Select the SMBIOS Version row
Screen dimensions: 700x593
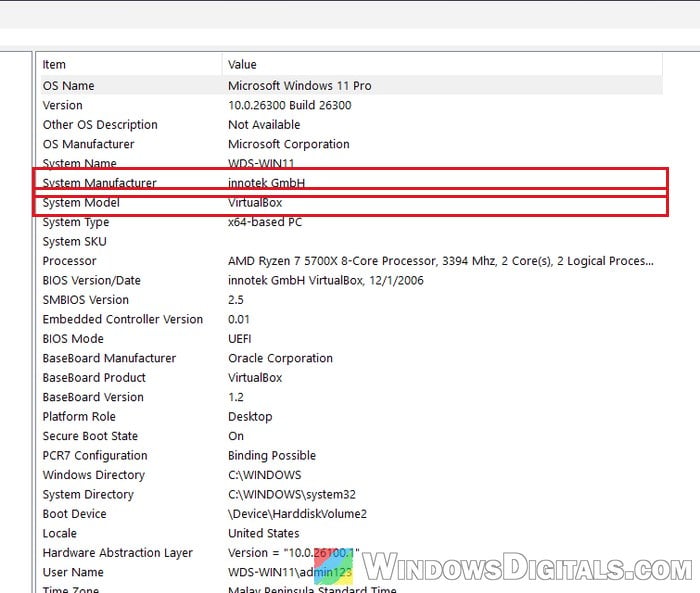85,300
